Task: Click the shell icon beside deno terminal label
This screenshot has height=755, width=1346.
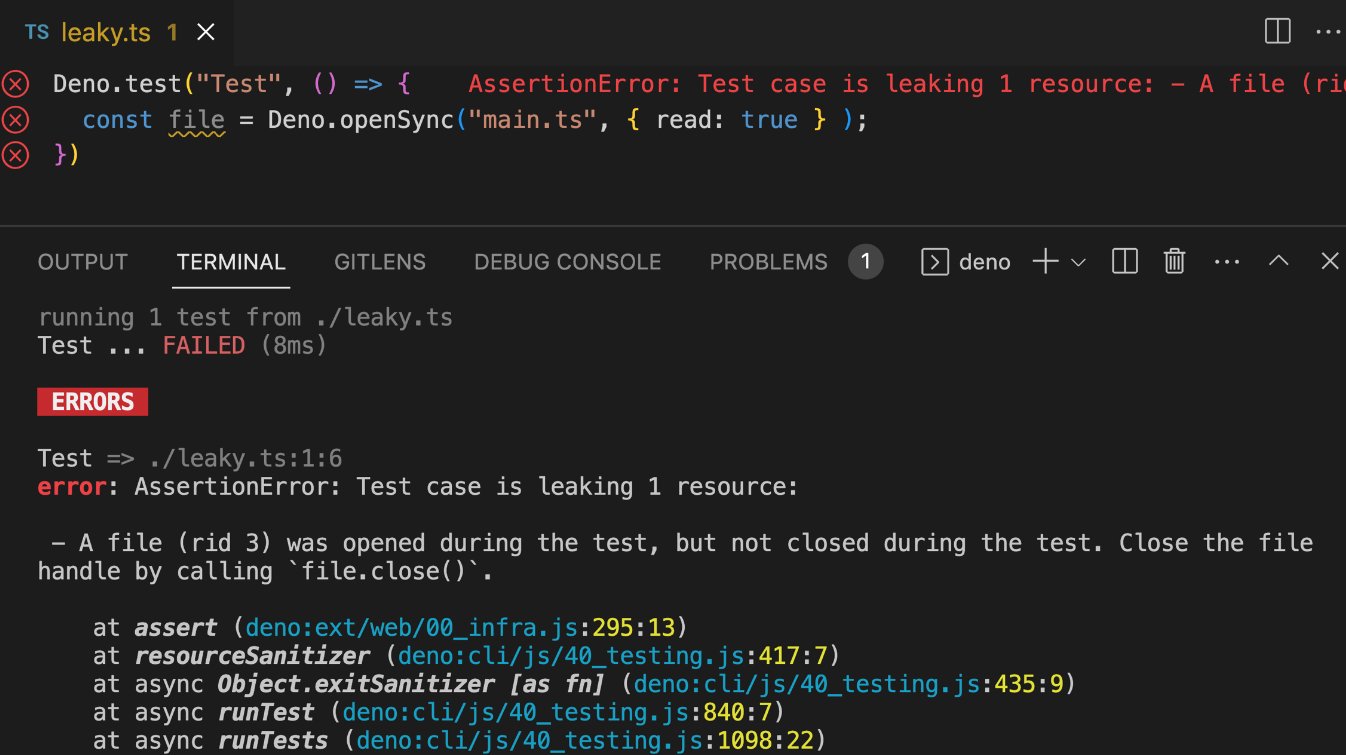Action: [x=935, y=261]
